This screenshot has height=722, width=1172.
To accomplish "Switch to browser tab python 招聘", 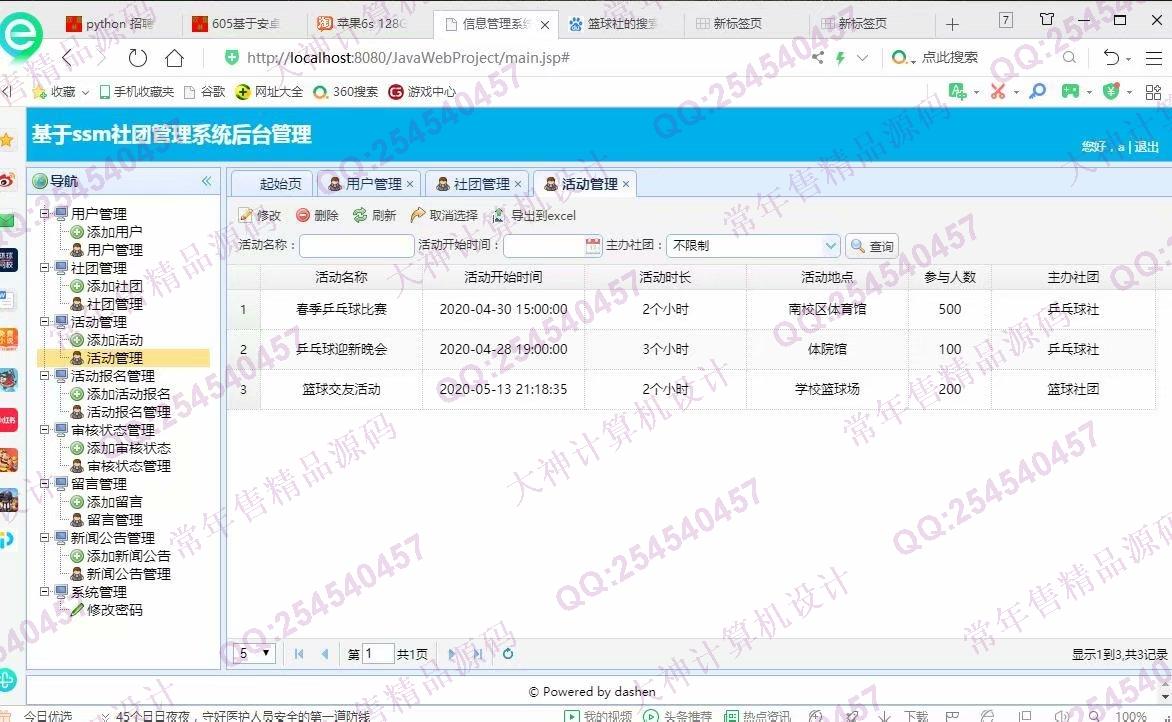I will [118, 24].
